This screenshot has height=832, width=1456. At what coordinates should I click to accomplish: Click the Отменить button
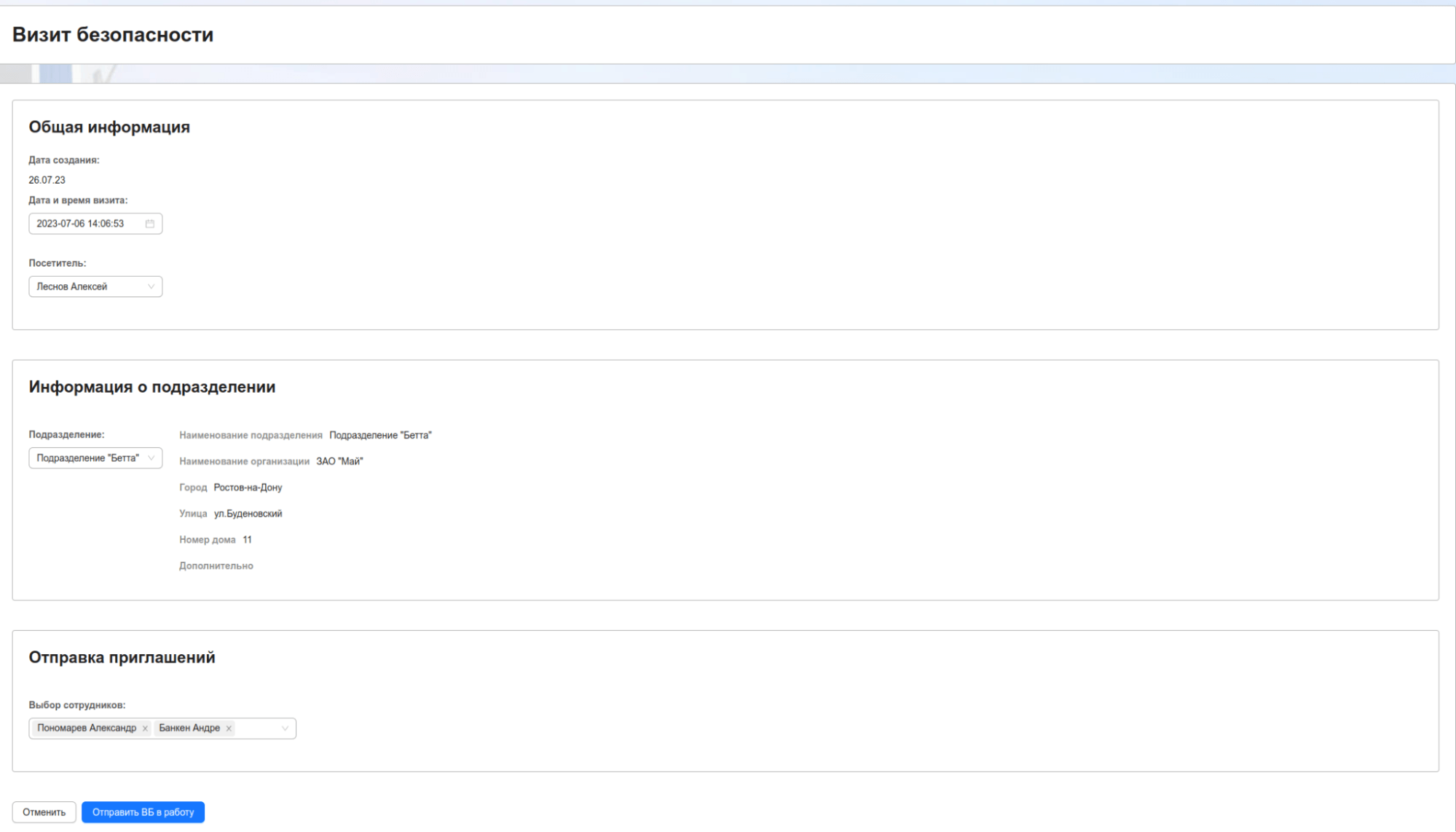click(x=44, y=812)
